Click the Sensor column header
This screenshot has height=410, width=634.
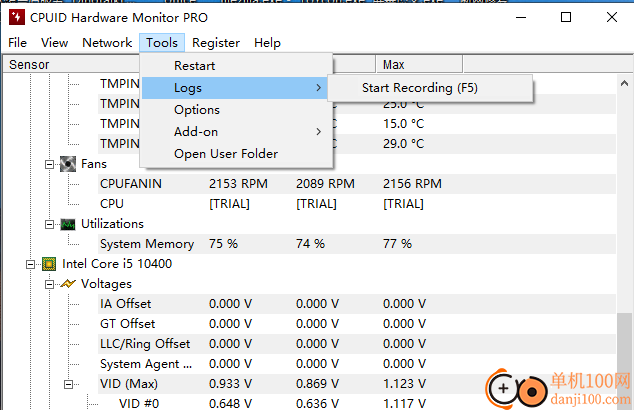71,65
